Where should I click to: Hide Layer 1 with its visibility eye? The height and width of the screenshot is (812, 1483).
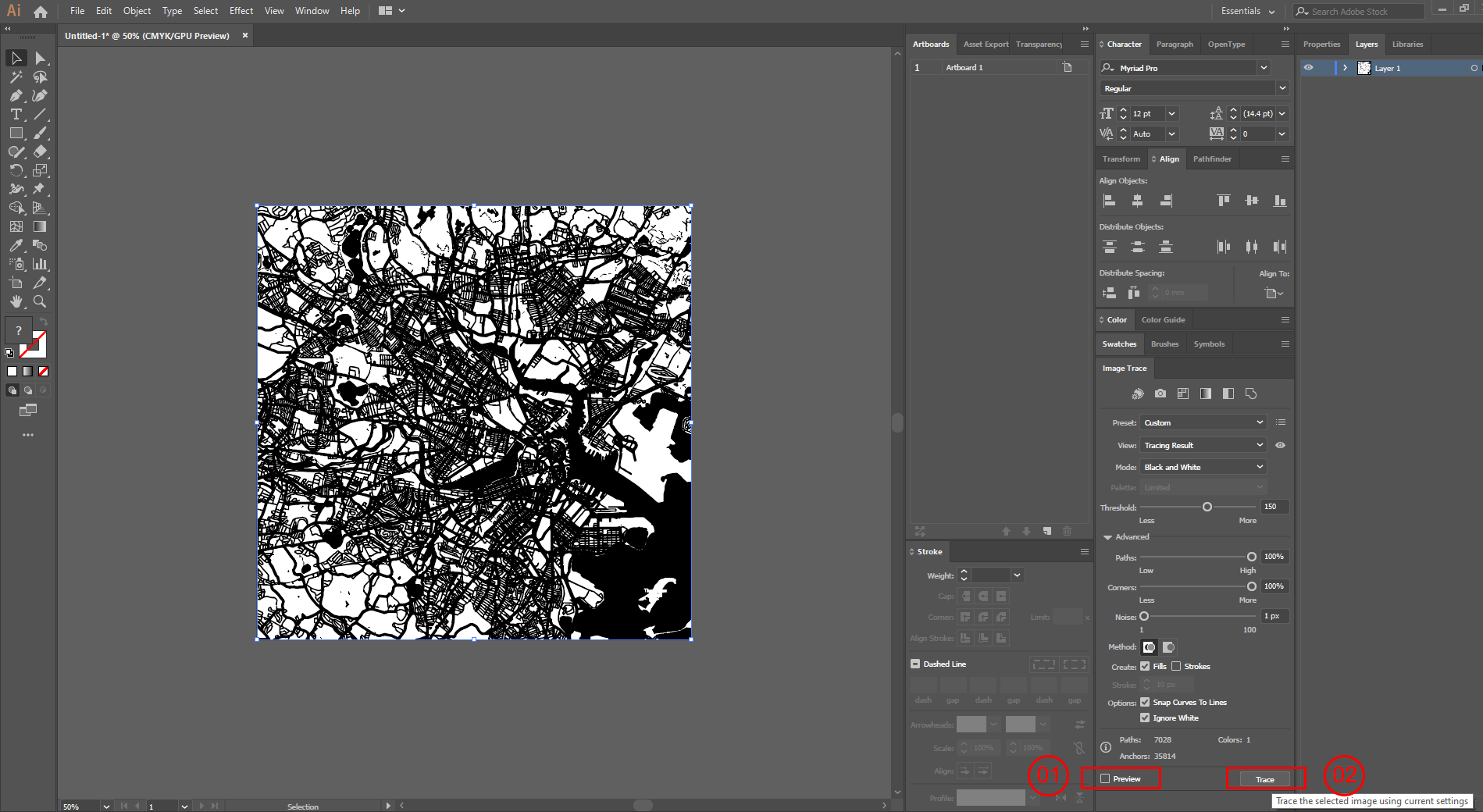tap(1309, 68)
